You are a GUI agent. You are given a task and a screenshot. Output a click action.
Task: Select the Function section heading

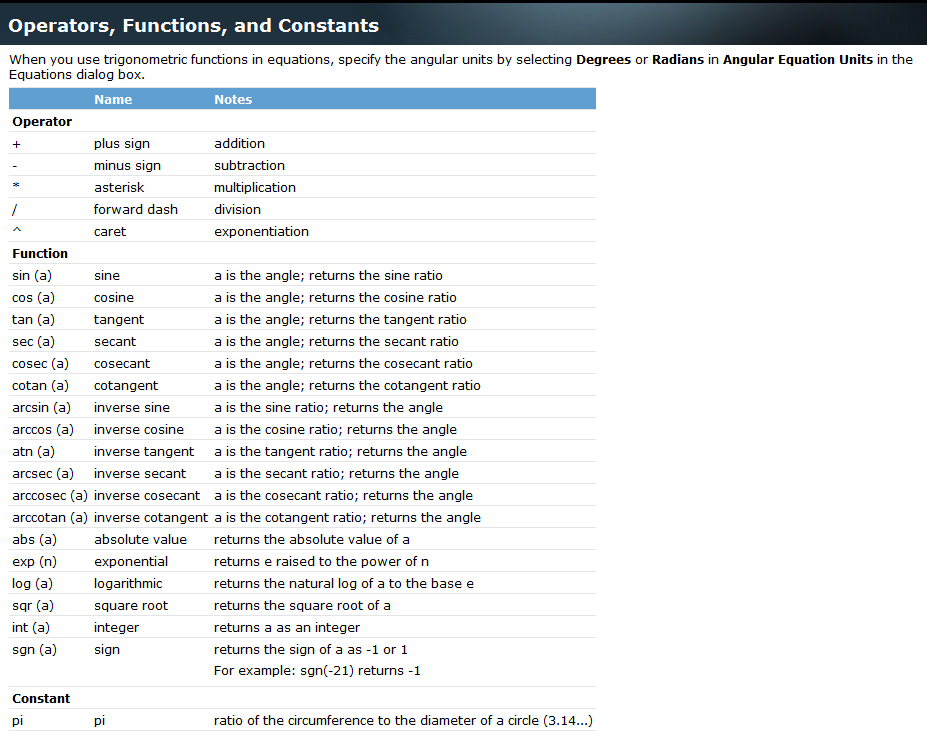click(x=40, y=253)
